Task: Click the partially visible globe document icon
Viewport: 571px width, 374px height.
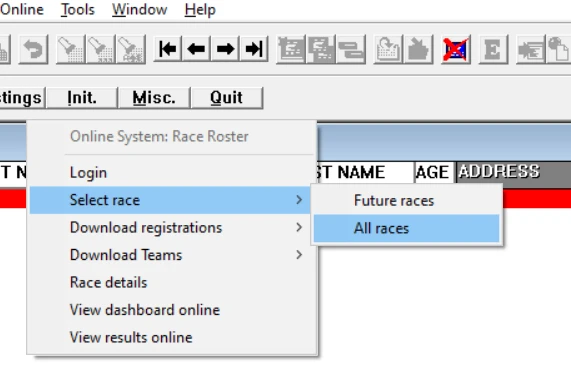Action: pos(558,49)
